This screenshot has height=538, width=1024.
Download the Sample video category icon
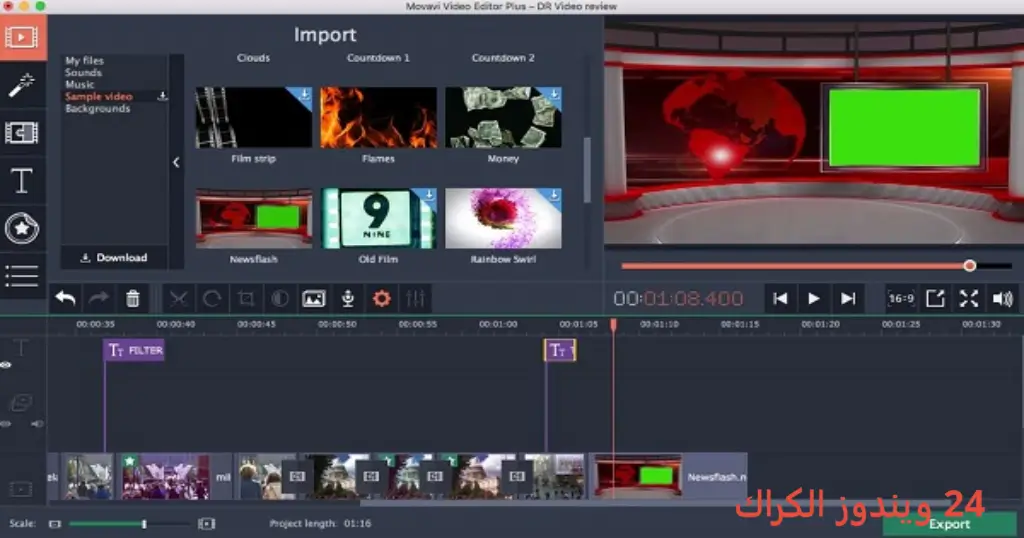pyautogui.click(x=163, y=96)
